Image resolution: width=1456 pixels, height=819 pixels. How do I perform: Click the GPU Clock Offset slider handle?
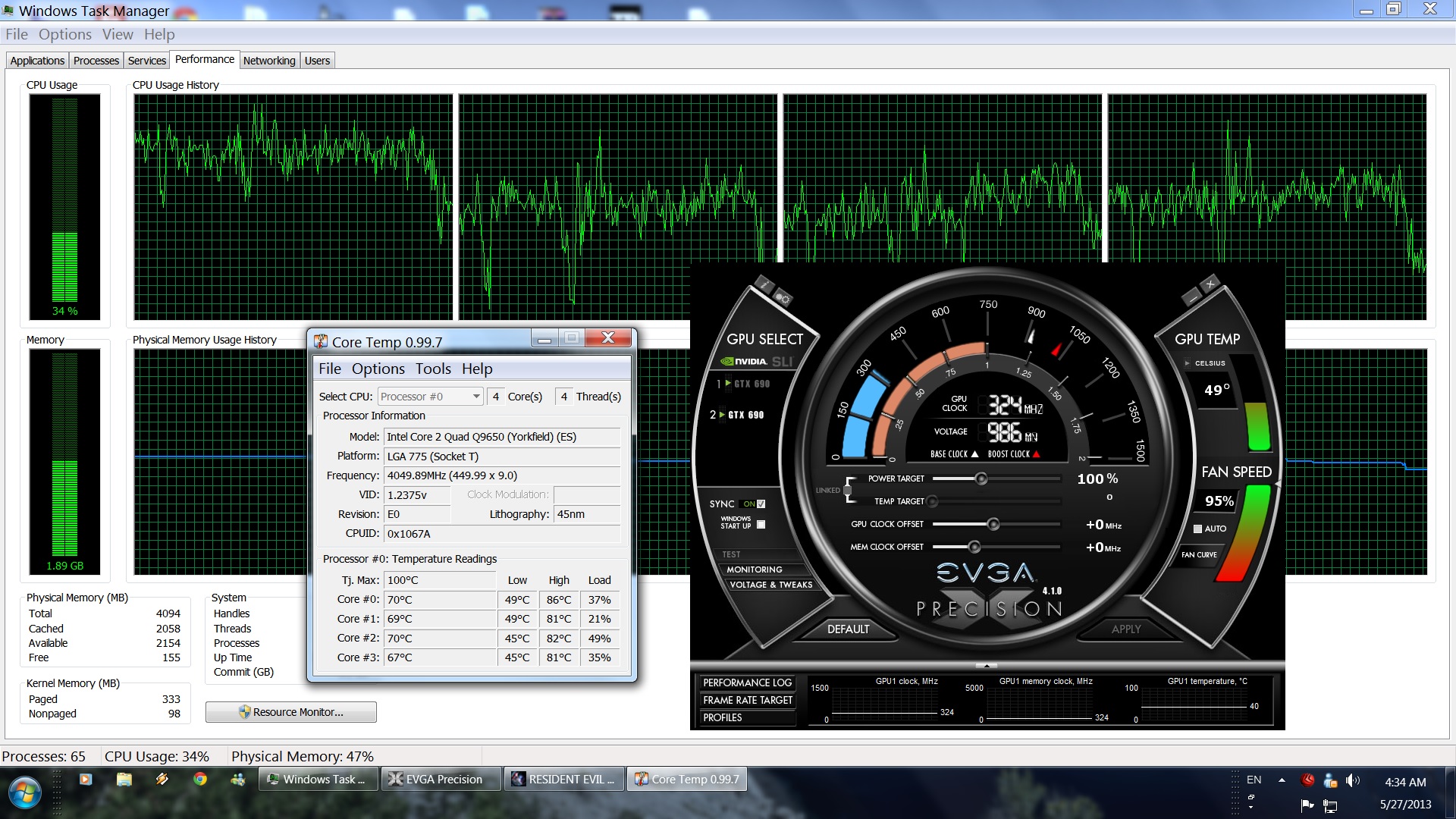tap(993, 524)
